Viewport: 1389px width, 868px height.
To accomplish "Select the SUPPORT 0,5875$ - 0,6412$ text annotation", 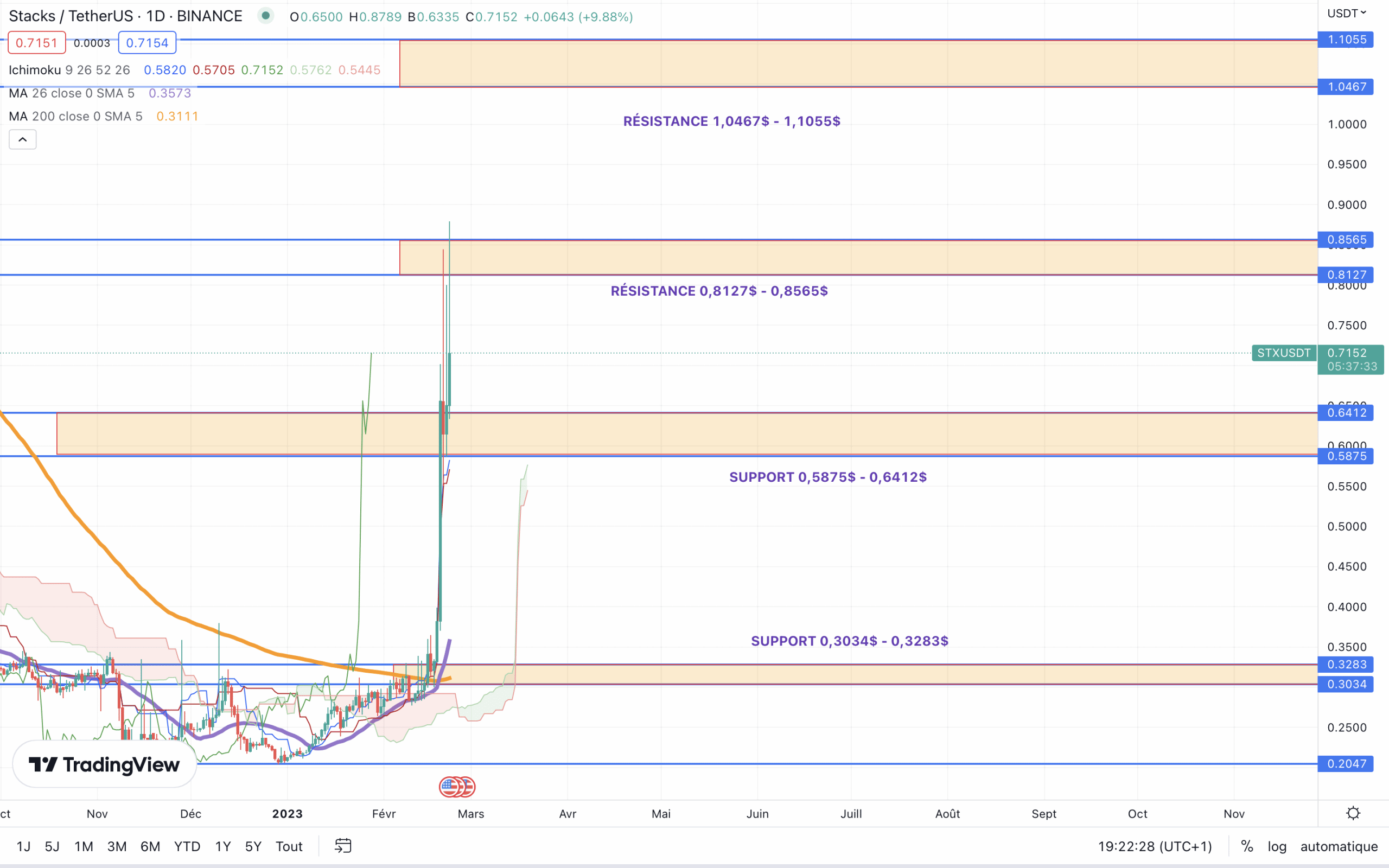I will (x=827, y=477).
